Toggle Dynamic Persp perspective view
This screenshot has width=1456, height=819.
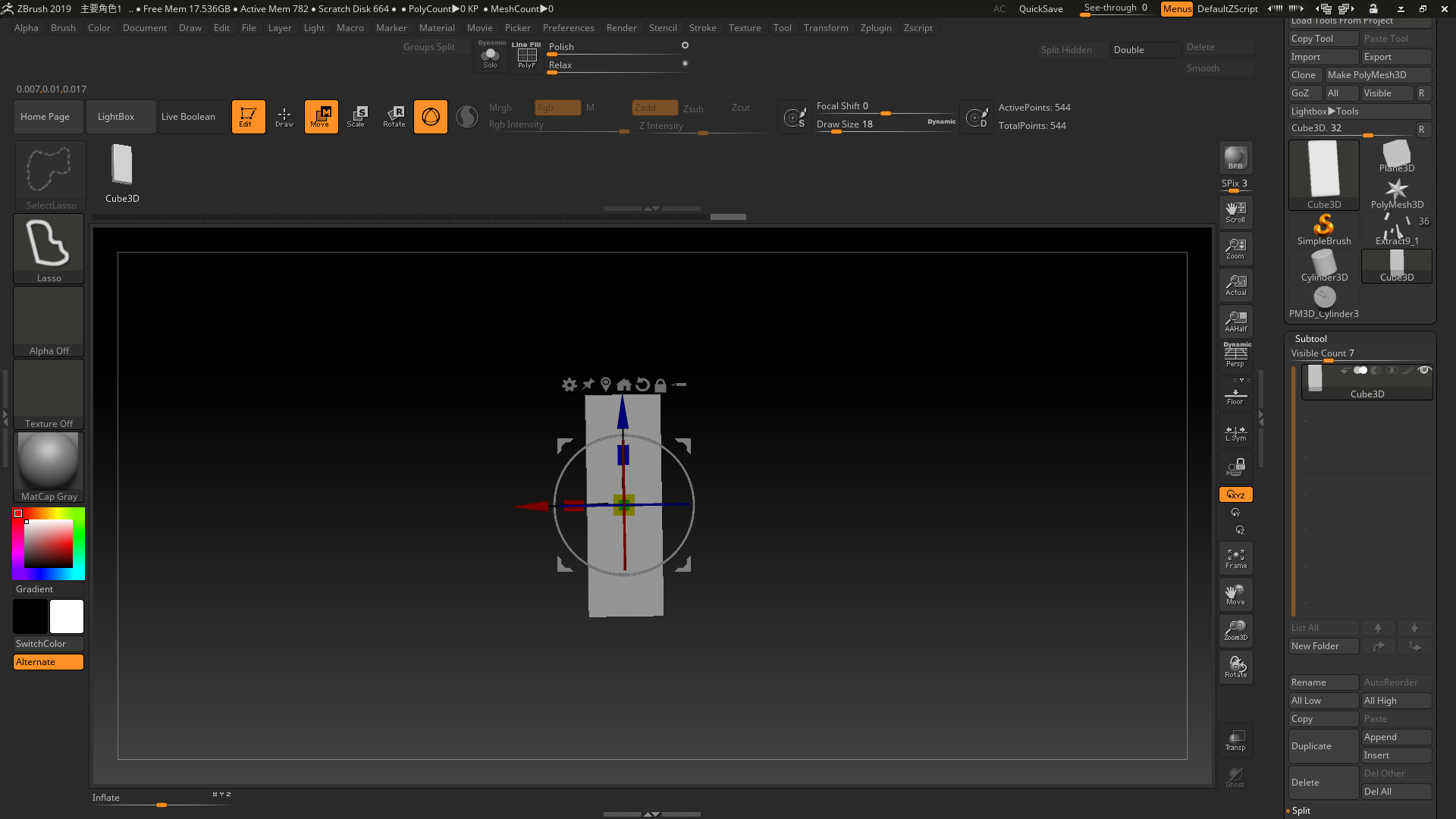[x=1235, y=356]
